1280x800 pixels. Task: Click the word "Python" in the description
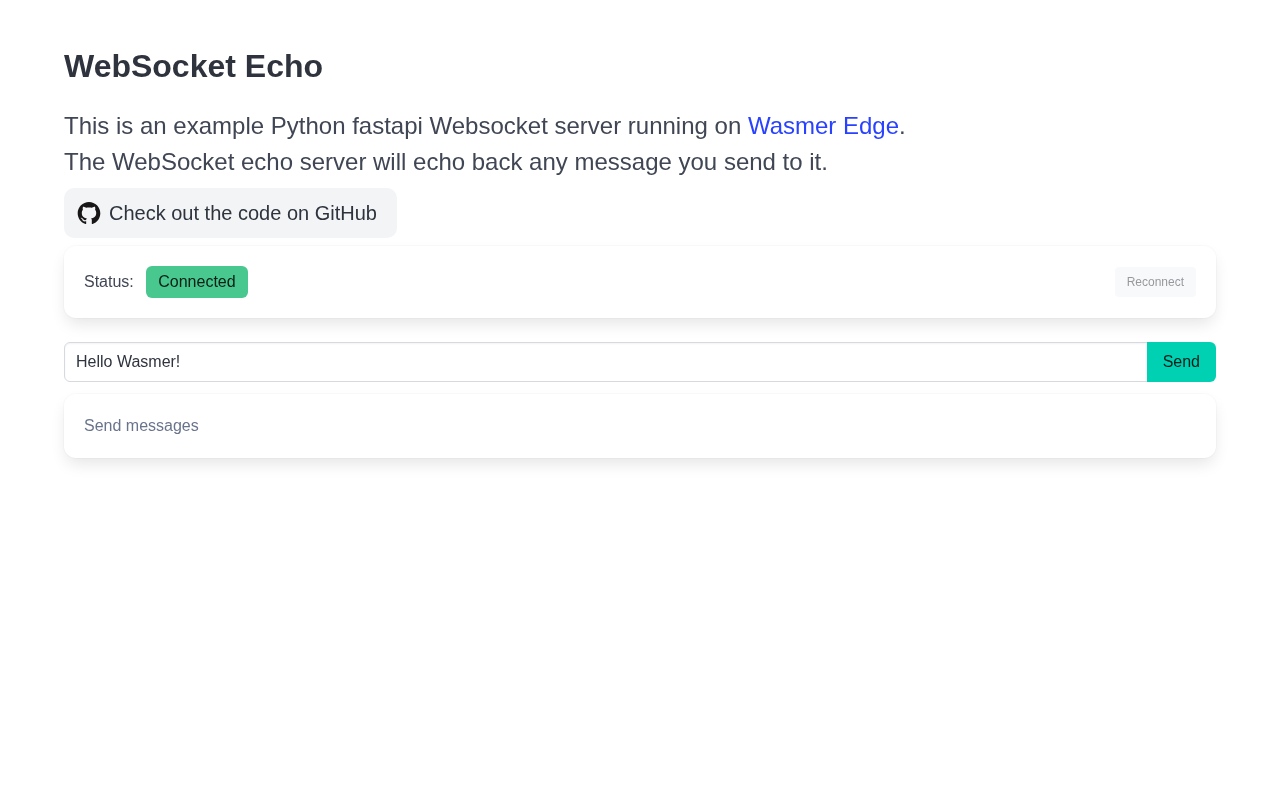click(307, 126)
